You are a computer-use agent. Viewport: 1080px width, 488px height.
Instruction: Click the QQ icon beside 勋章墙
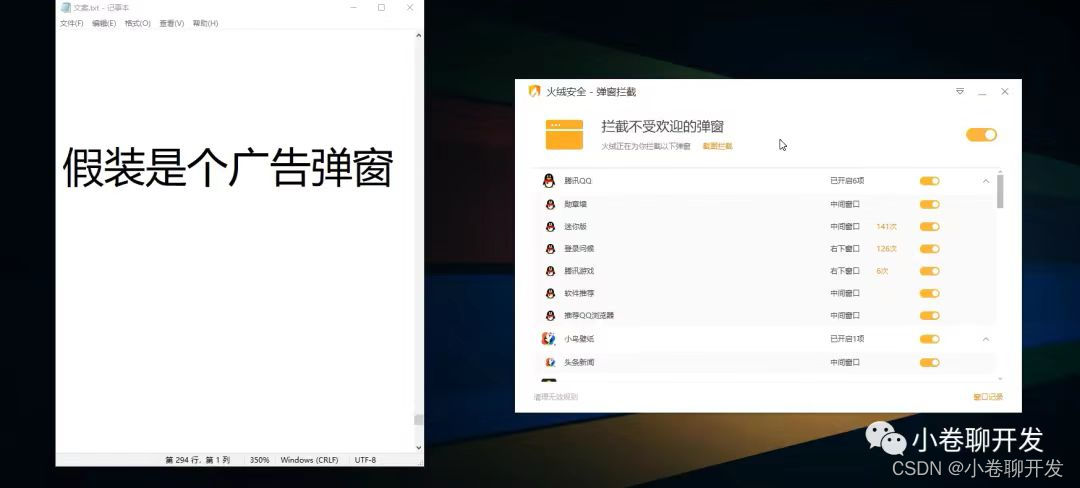pos(550,204)
